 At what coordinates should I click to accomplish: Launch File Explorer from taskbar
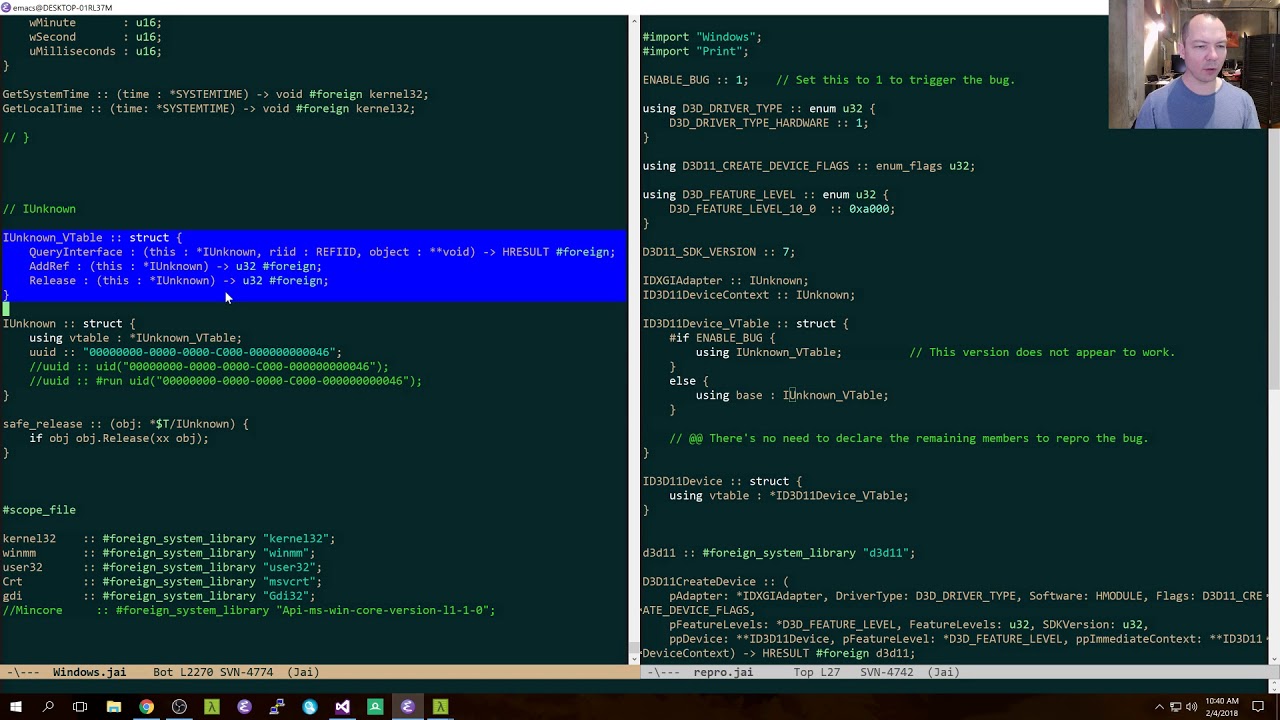[114, 707]
